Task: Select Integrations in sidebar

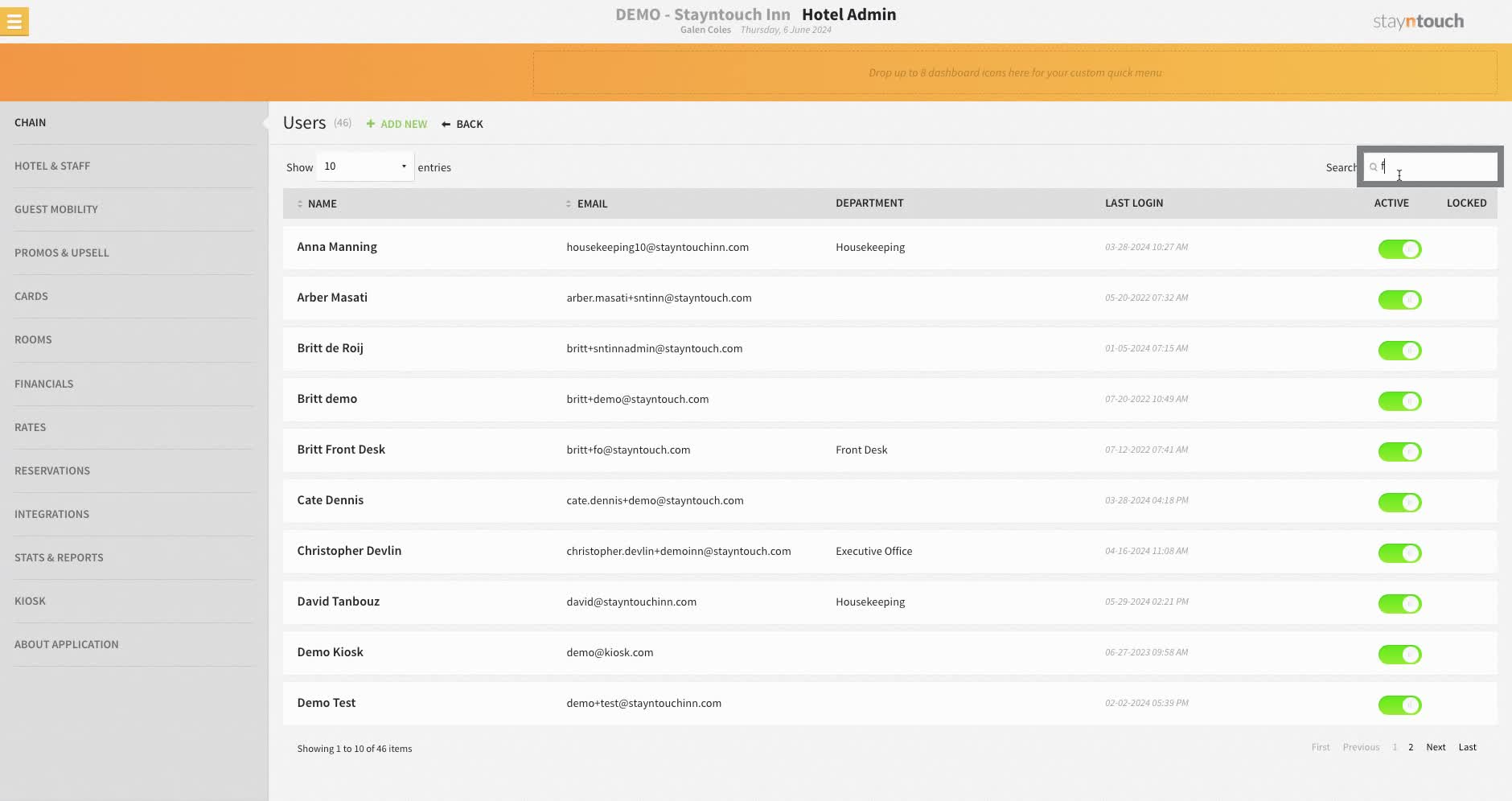Action: (52, 514)
